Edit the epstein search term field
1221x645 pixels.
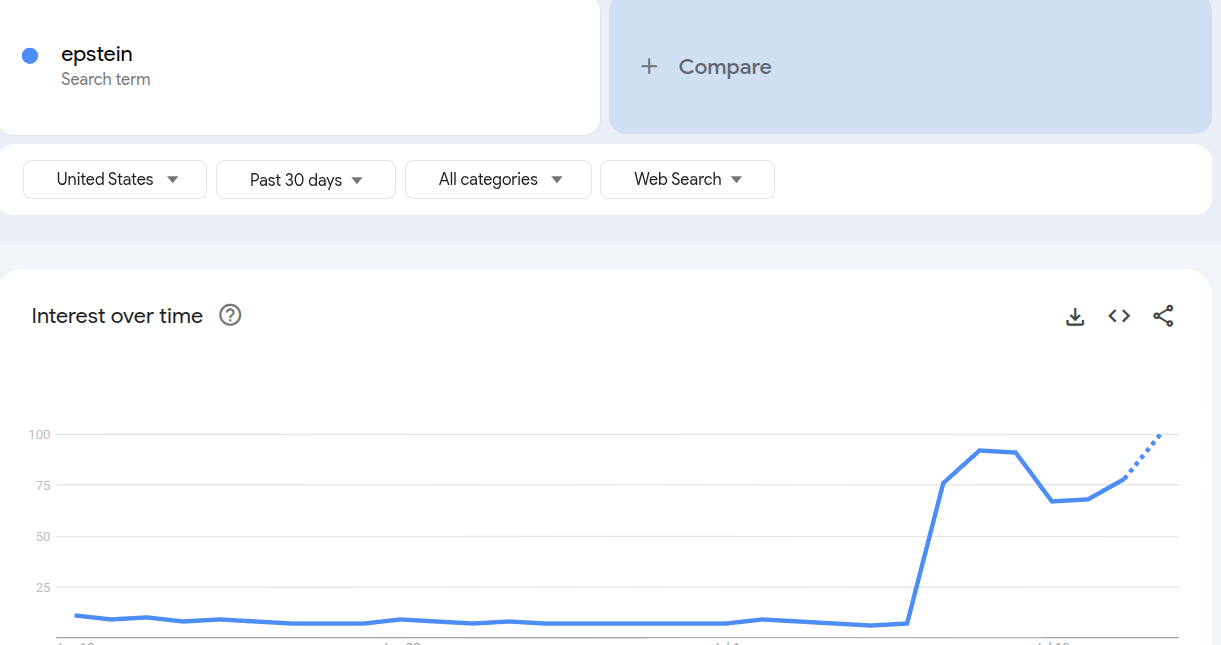(97, 55)
